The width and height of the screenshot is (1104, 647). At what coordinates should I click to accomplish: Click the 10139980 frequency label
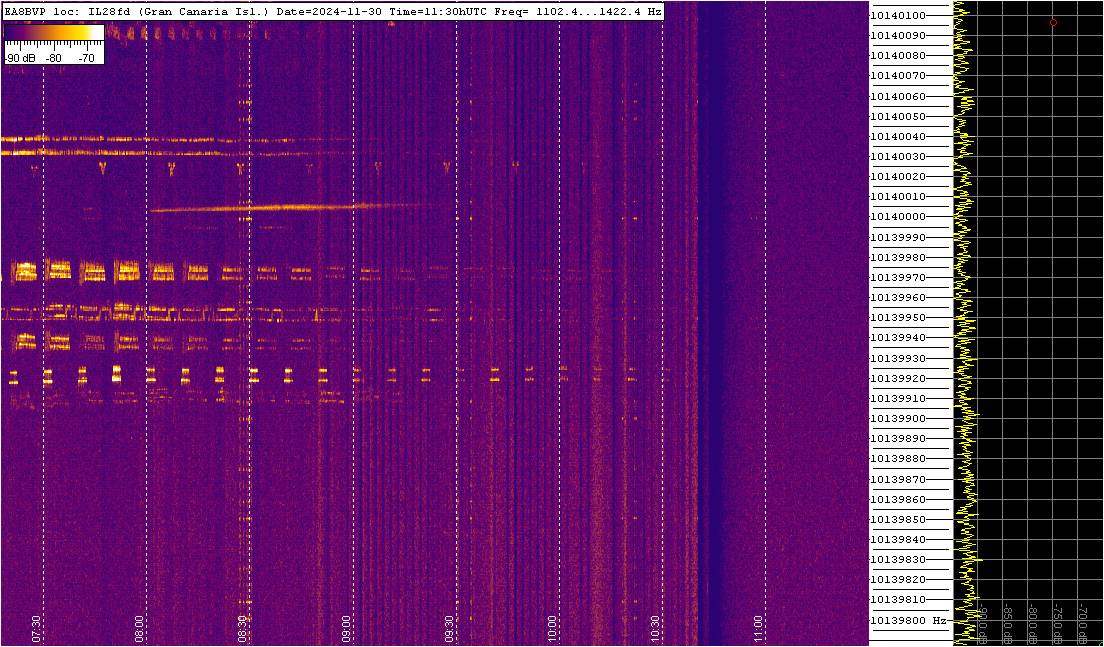898,257
